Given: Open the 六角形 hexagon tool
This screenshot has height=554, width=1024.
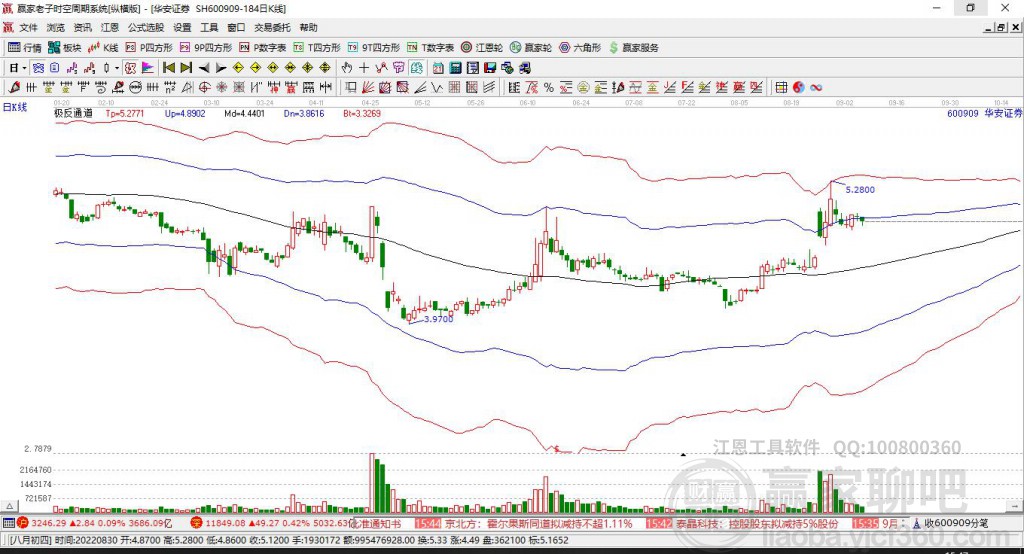Looking at the screenshot, I should click(580, 48).
